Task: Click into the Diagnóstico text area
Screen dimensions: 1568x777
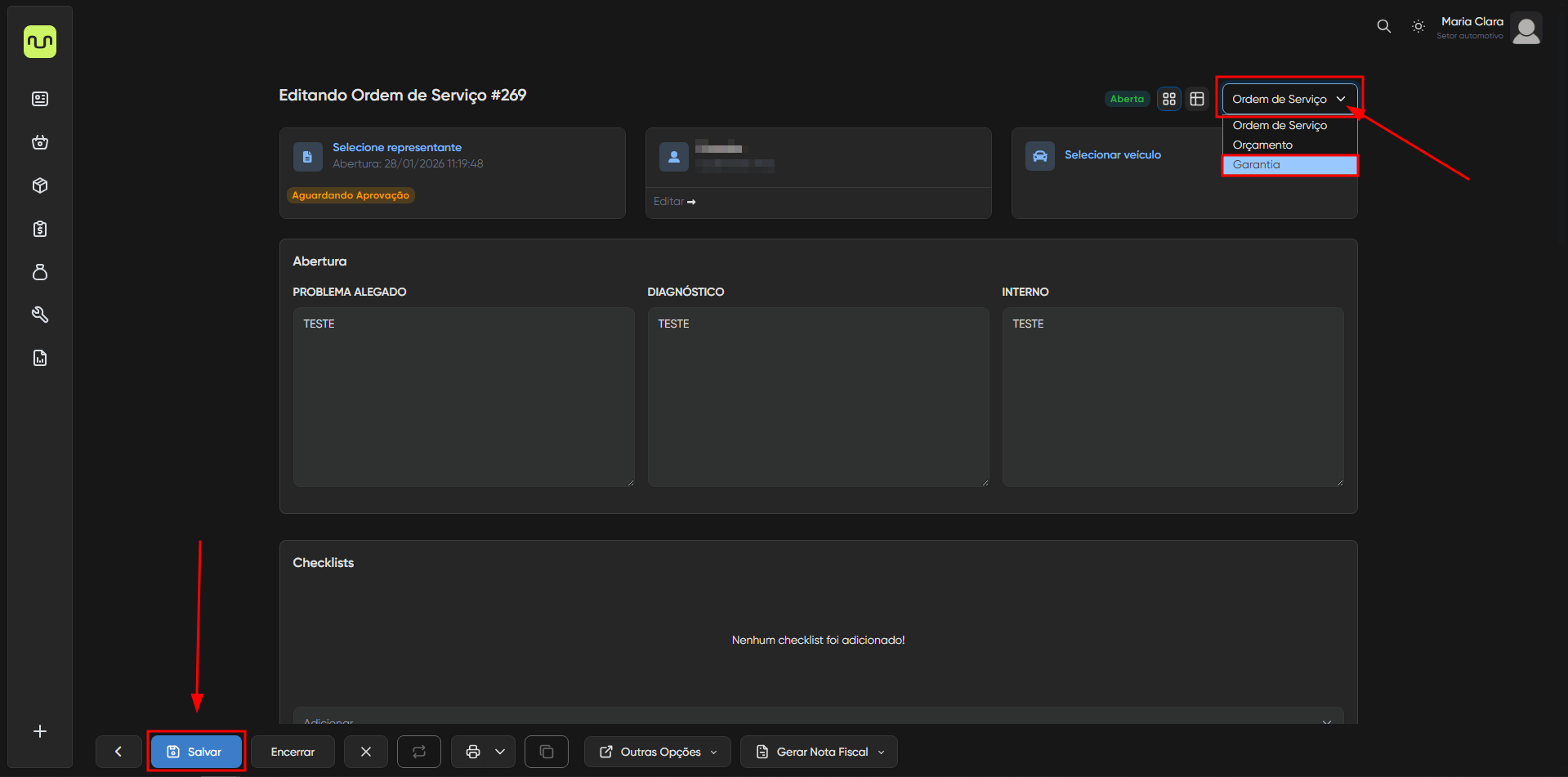Action: 818,397
